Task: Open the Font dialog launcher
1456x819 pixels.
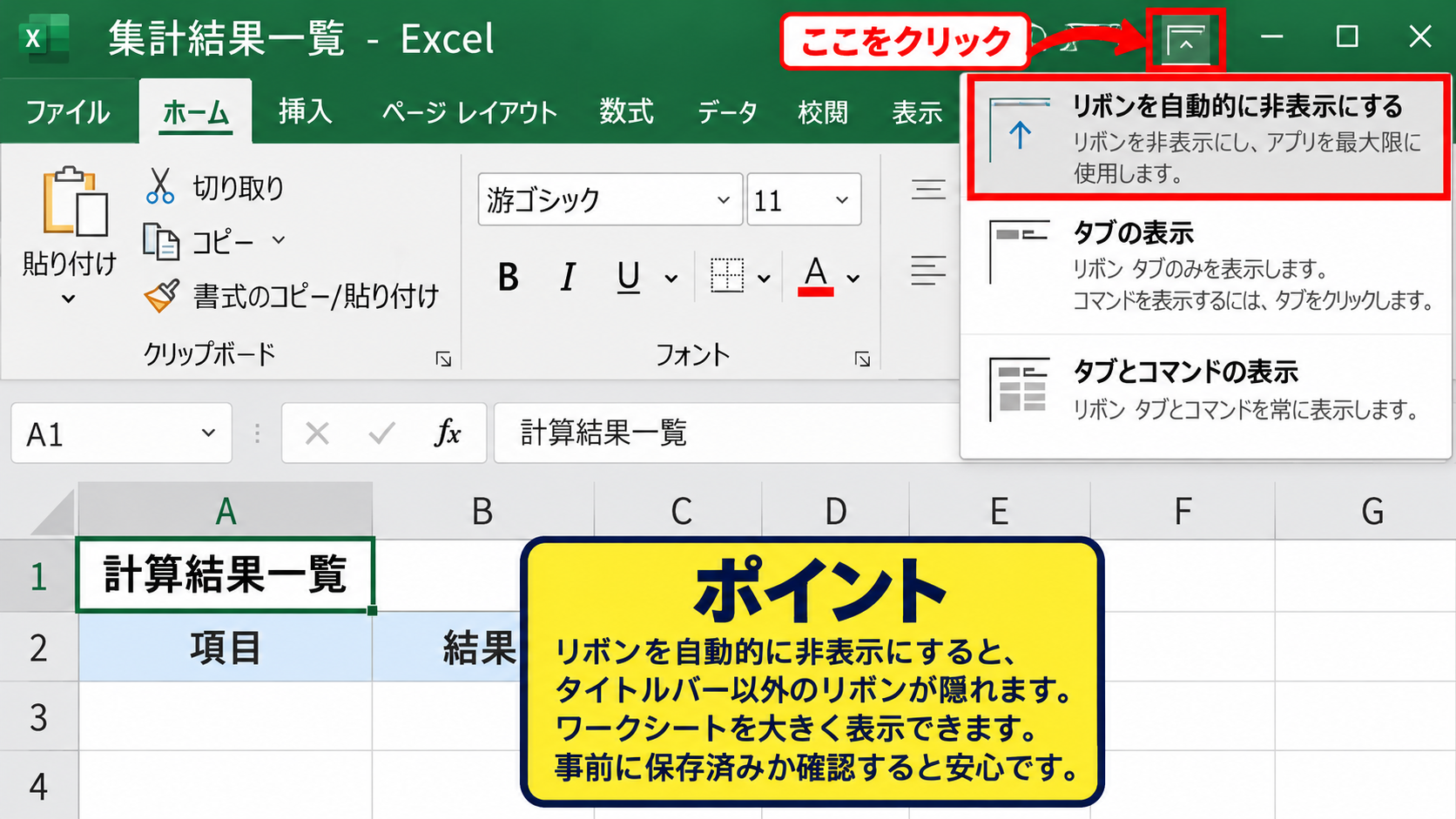Action: (862, 359)
